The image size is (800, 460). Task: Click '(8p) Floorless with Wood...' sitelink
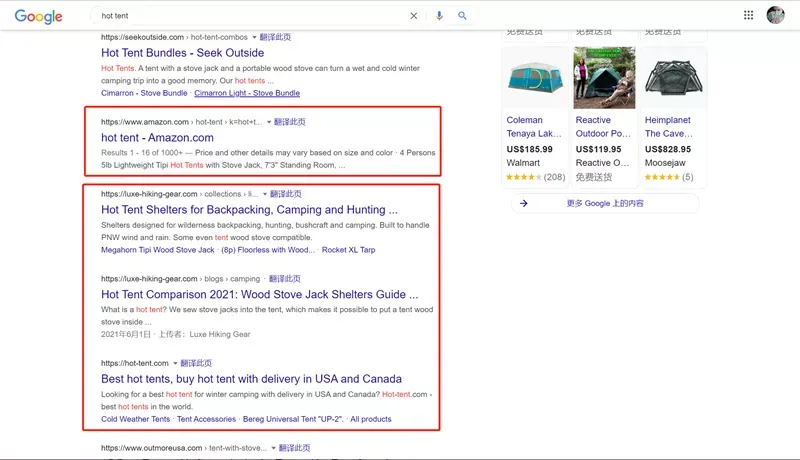pyautogui.click(x=268, y=250)
